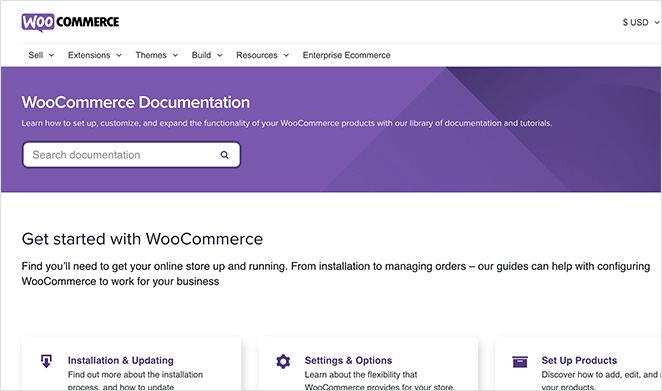Expand the Themes menu chevron
The image size is (662, 391).
pos(175,55)
